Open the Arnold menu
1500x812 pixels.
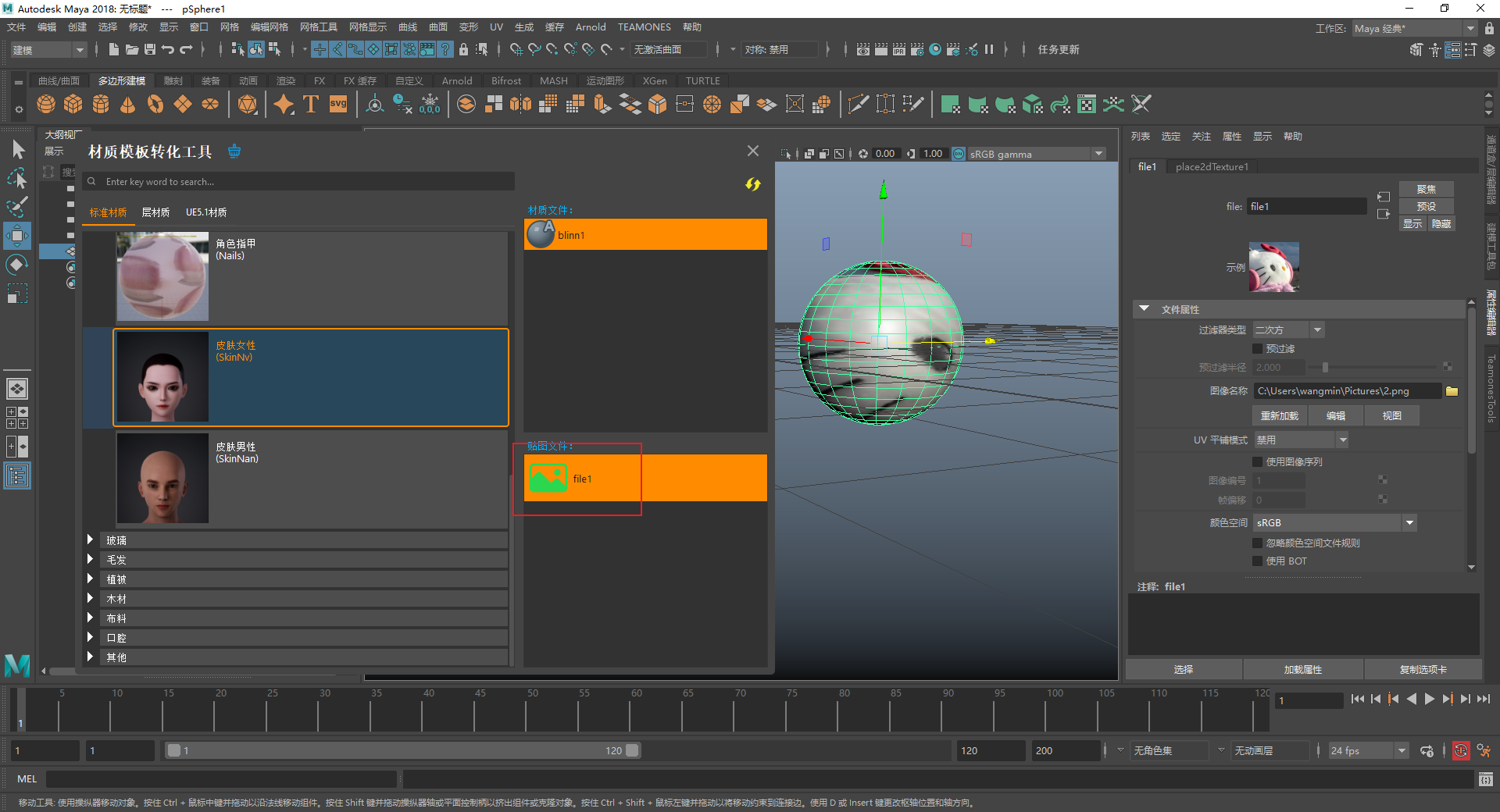coord(590,27)
